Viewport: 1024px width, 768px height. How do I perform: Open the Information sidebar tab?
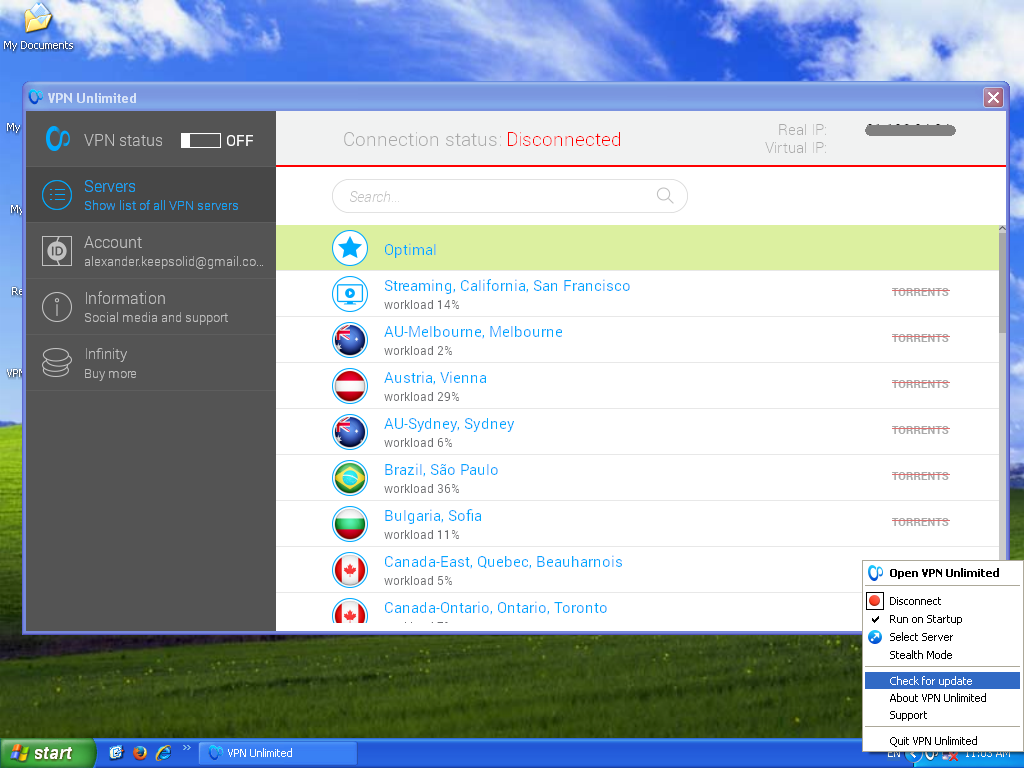point(151,307)
